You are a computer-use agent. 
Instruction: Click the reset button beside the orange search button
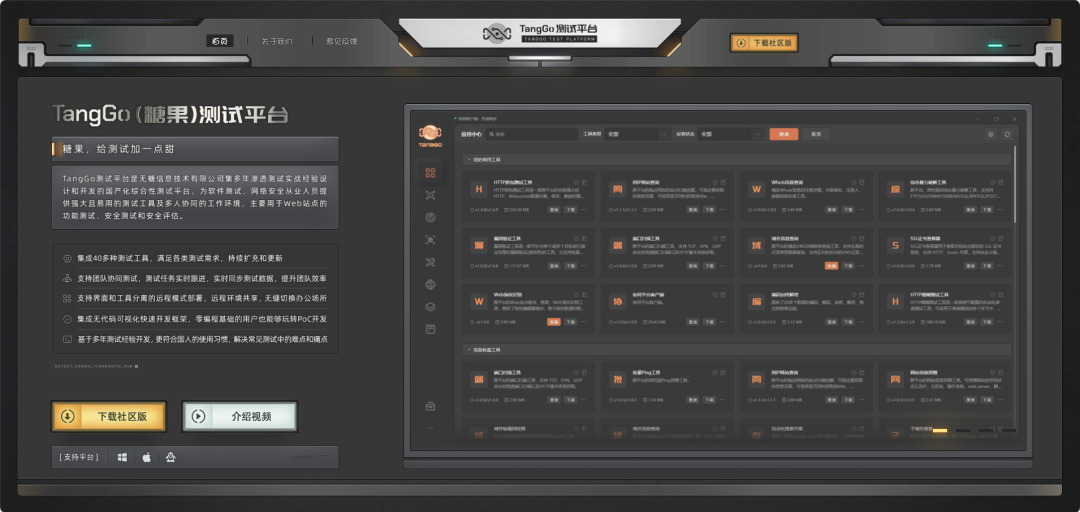pyautogui.click(x=816, y=134)
